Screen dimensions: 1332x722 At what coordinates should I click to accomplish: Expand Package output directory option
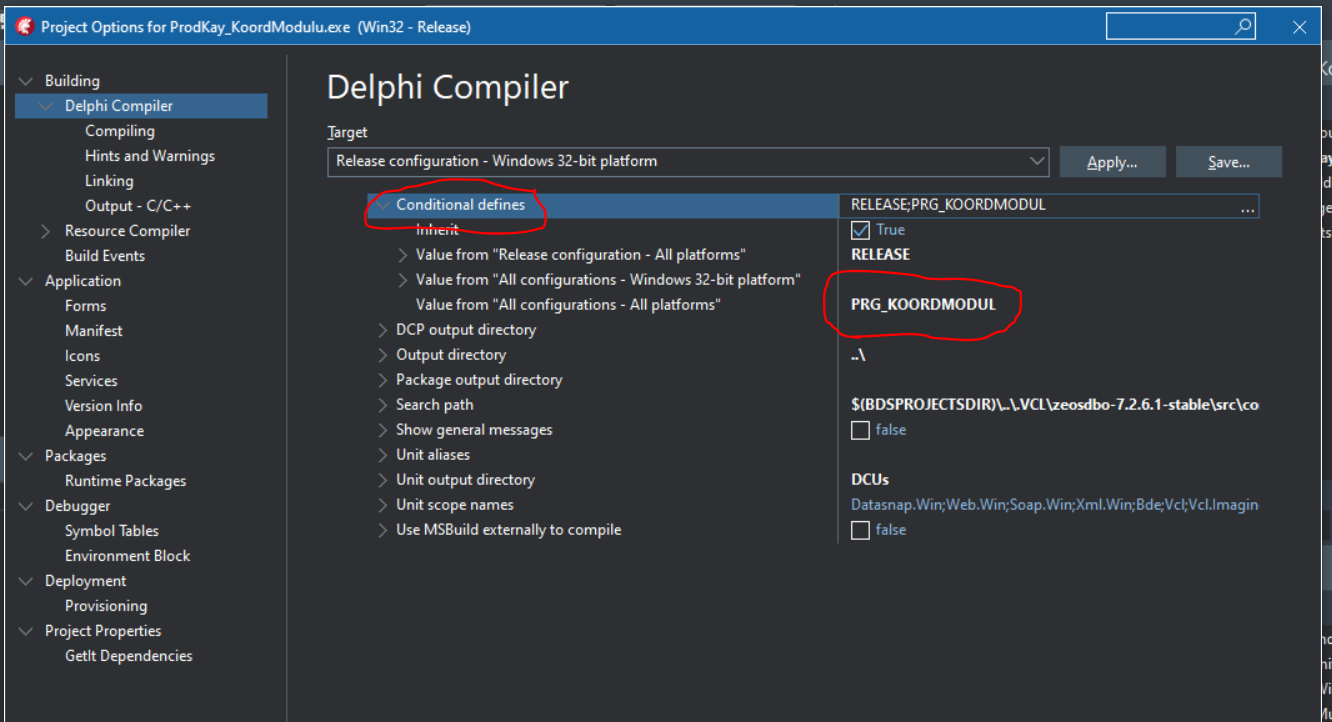(383, 380)
